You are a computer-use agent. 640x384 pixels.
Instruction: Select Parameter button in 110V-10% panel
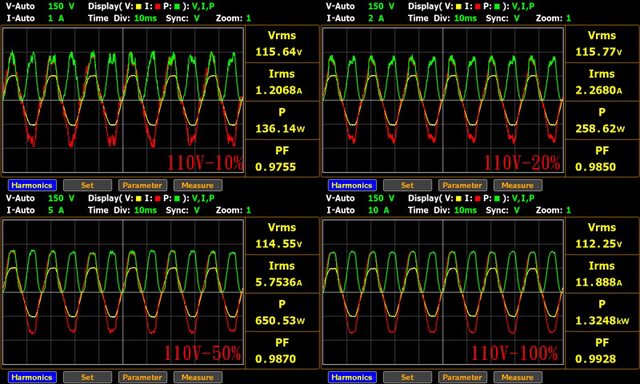click(142, 185)
